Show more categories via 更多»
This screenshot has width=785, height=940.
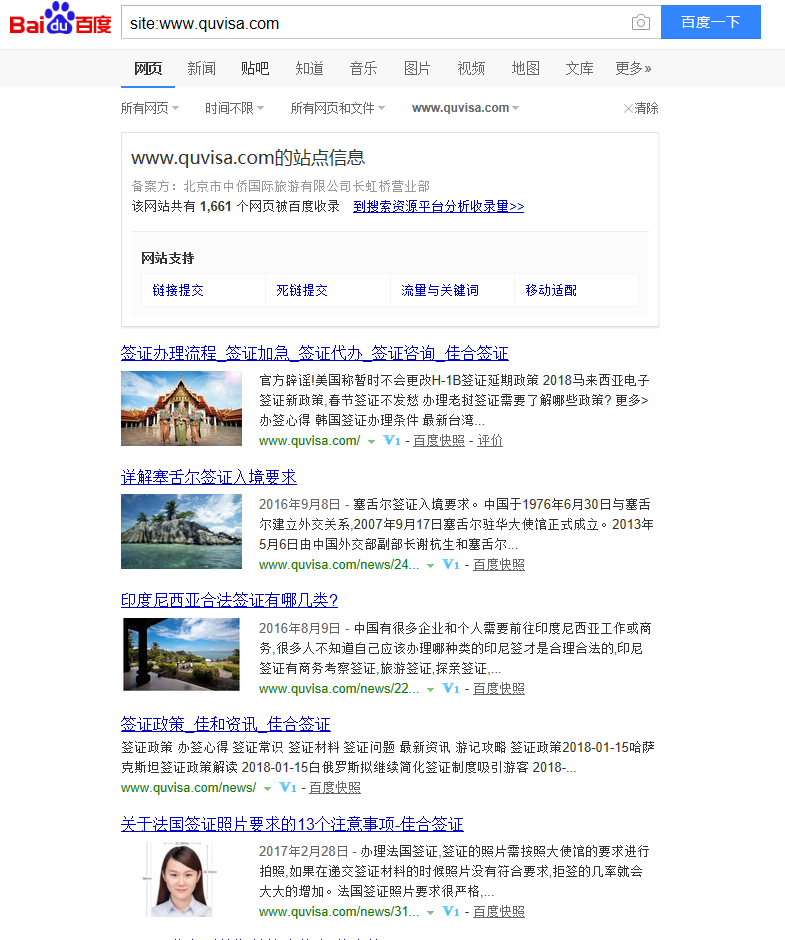click(633, 69)
